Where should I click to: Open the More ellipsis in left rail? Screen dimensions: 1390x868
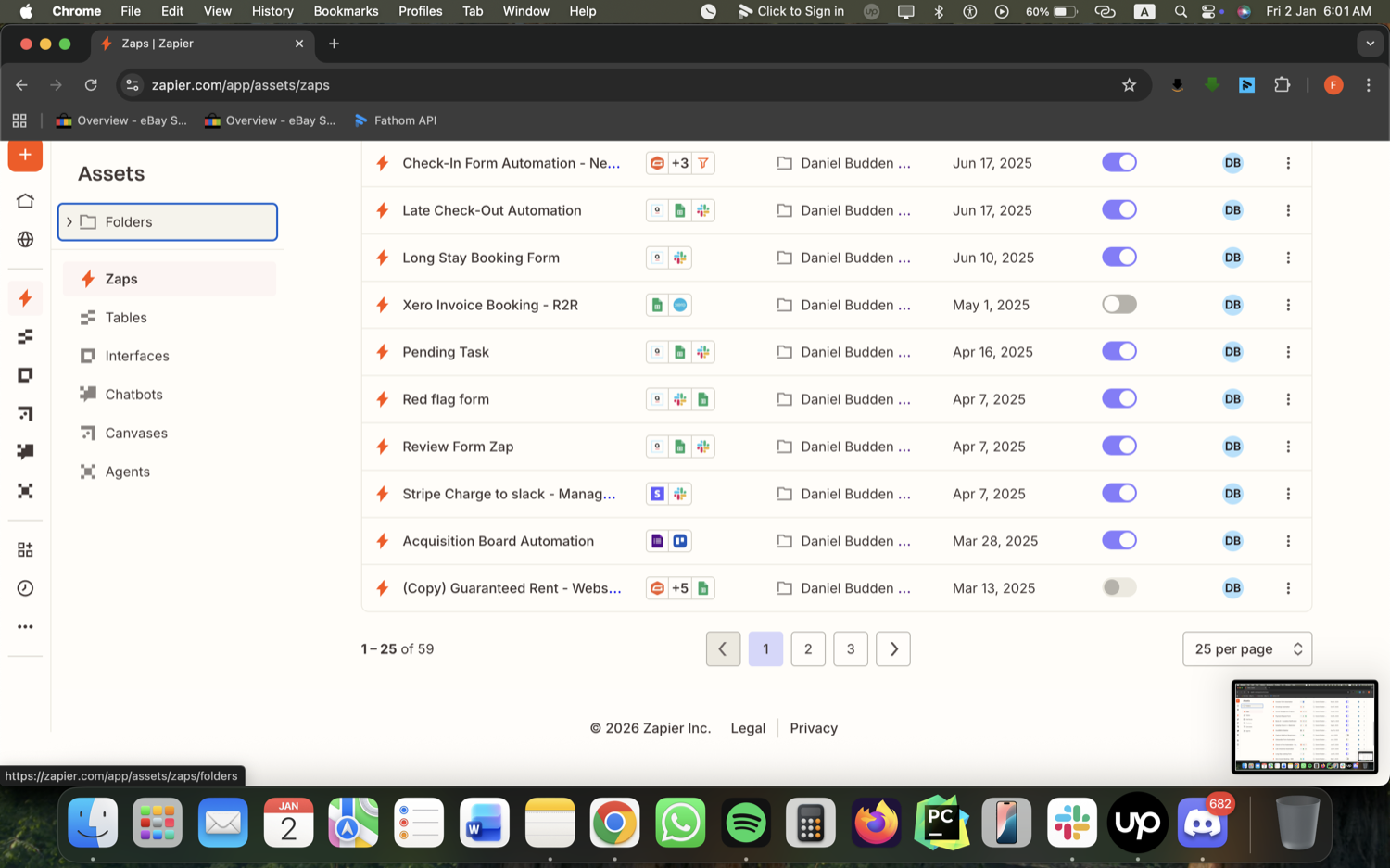tap(25, 627)
